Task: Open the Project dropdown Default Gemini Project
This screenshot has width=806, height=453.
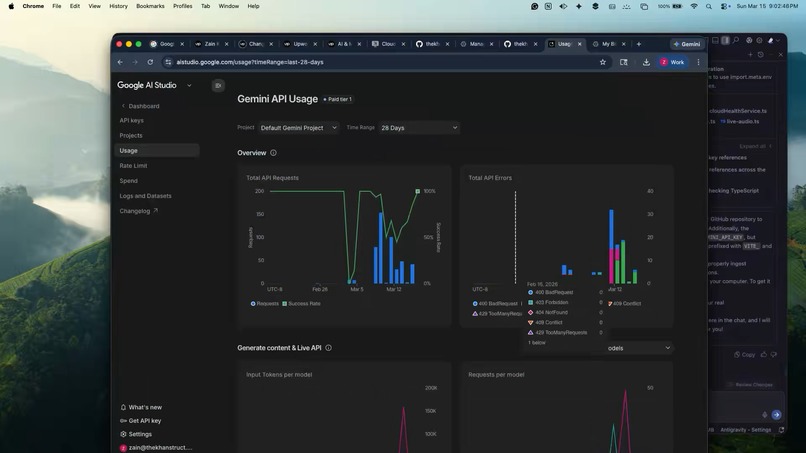Action: [298, 128]
